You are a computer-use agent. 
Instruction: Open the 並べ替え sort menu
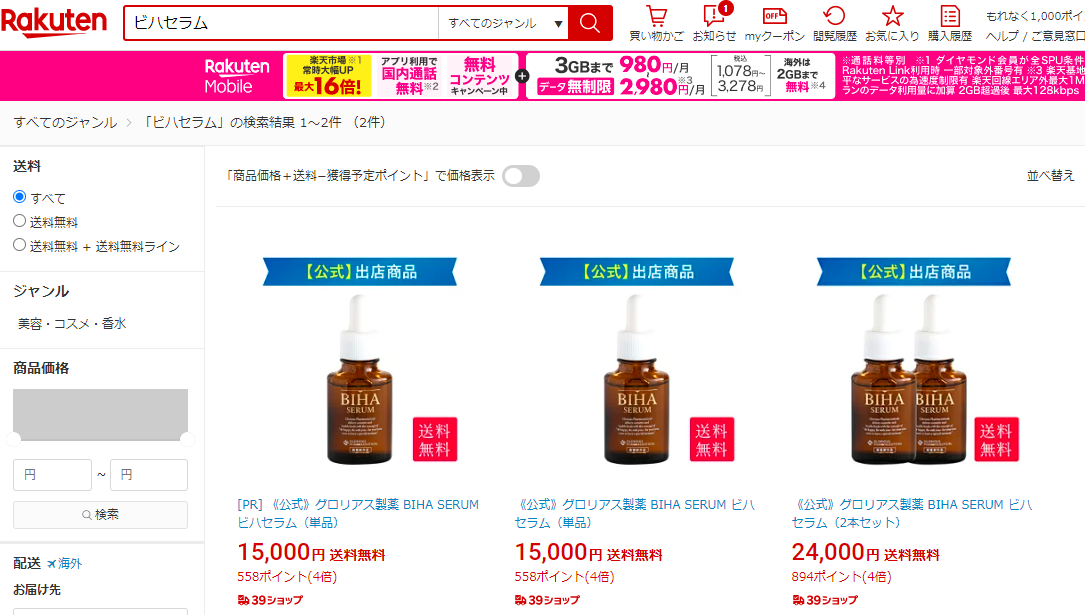[x=1050, y=176]
